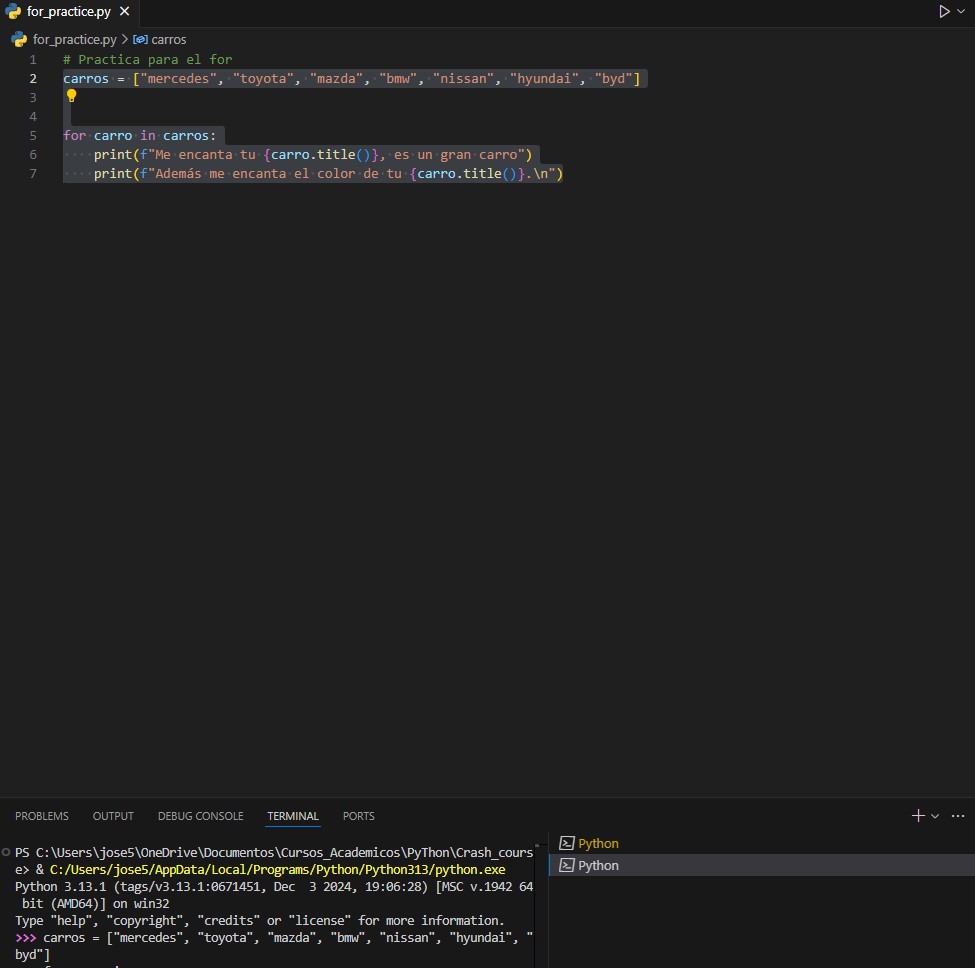Click for_practice.py in the breadcrumb
The height and width of the screenshot is (968, 975).
pos(74,39)
